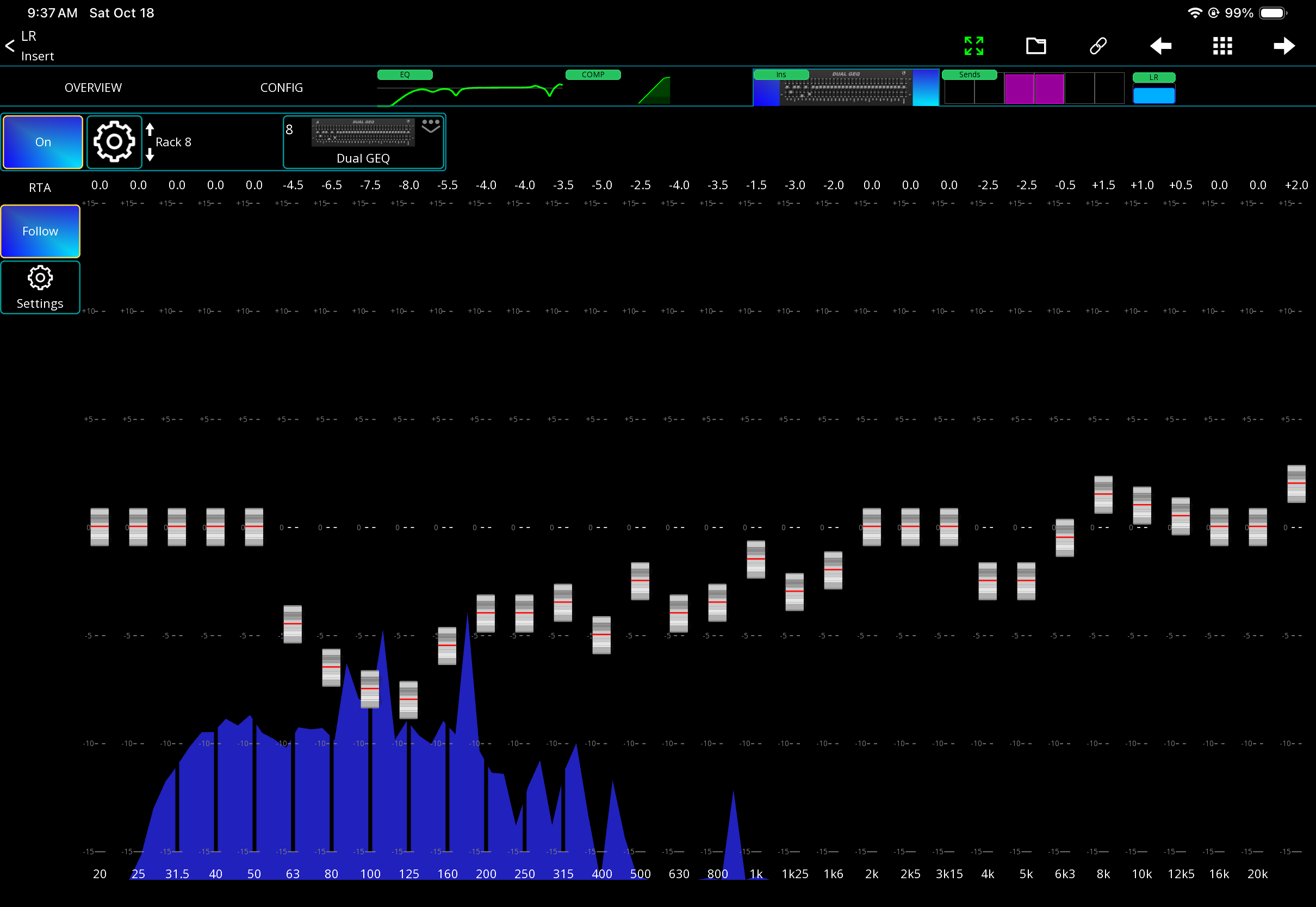This screenshot has width=1316, height=907.
Task: Switch to the CONFIG tab
Action: 281,88
